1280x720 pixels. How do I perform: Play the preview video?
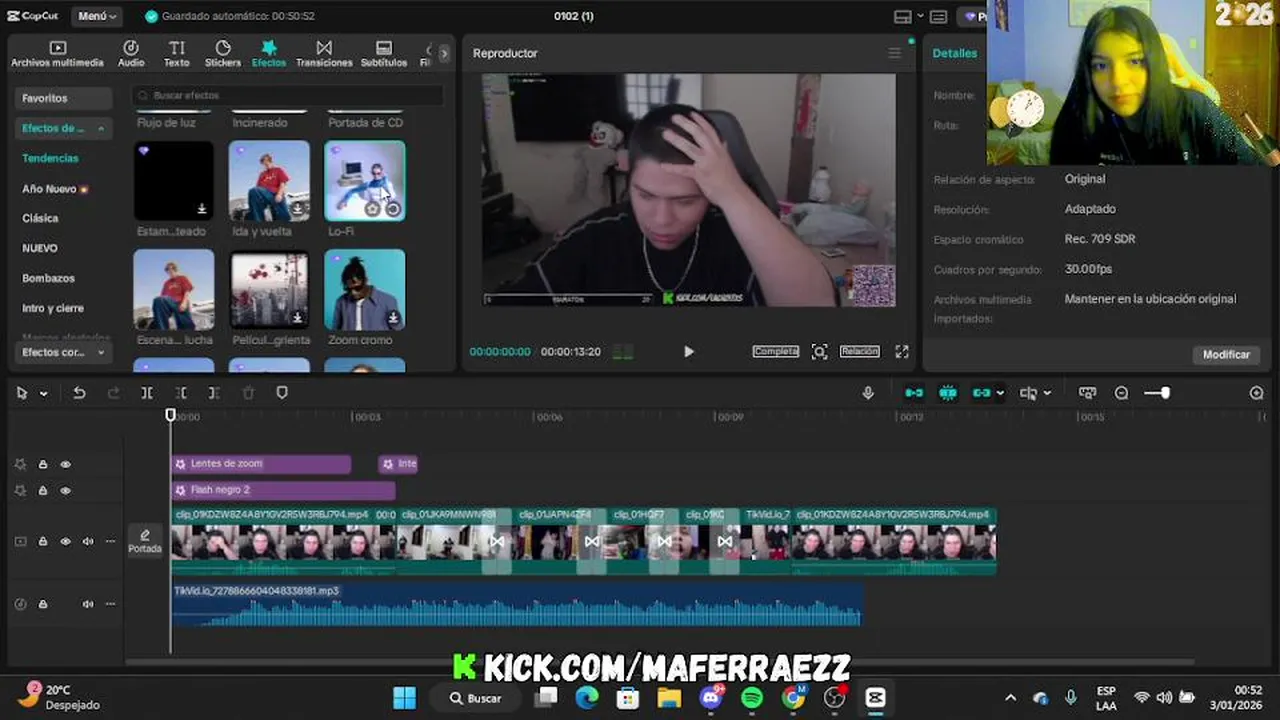[x=688, y=352]
